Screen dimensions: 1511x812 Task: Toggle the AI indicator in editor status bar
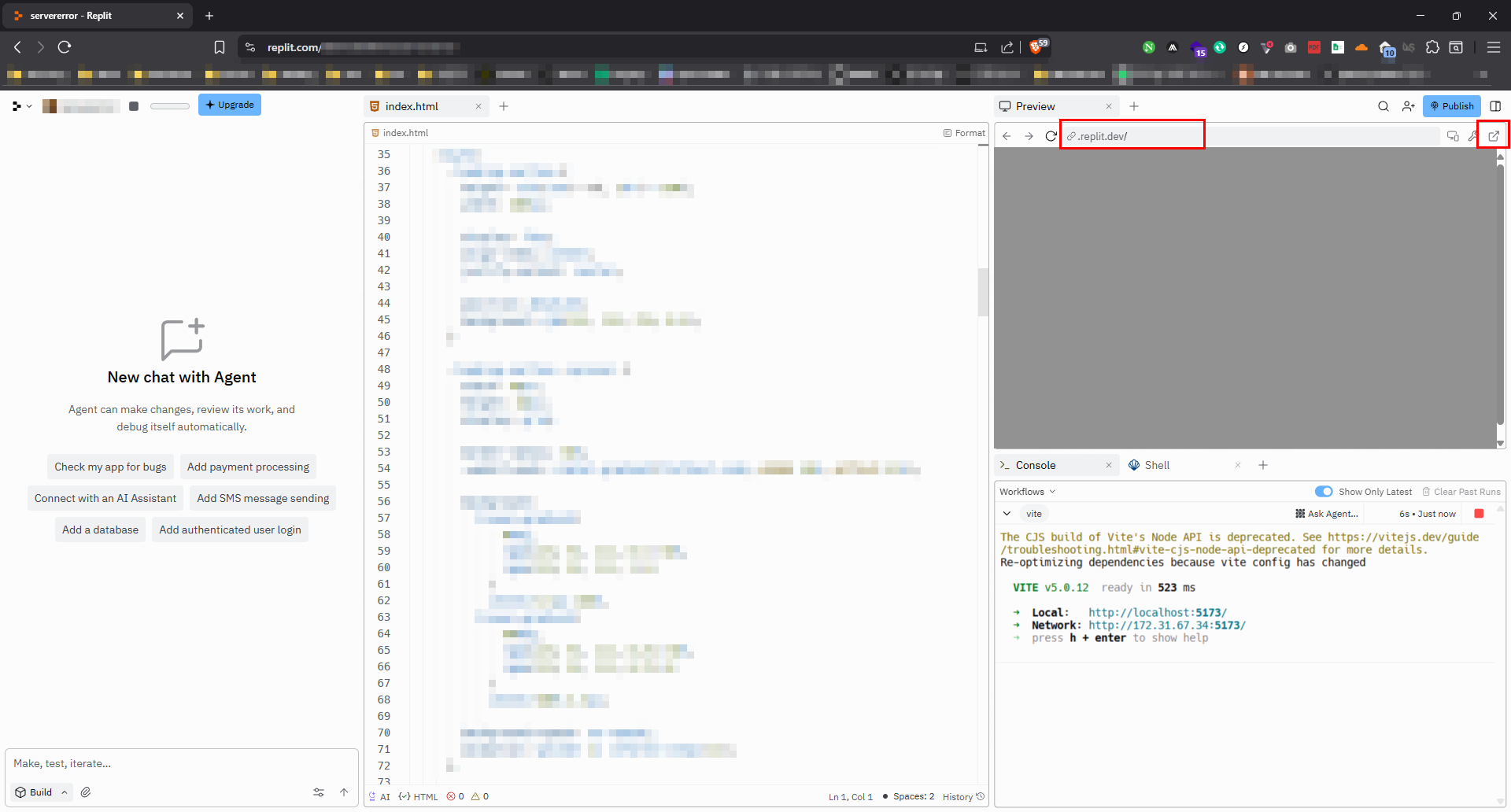click(x=379, y=796)
